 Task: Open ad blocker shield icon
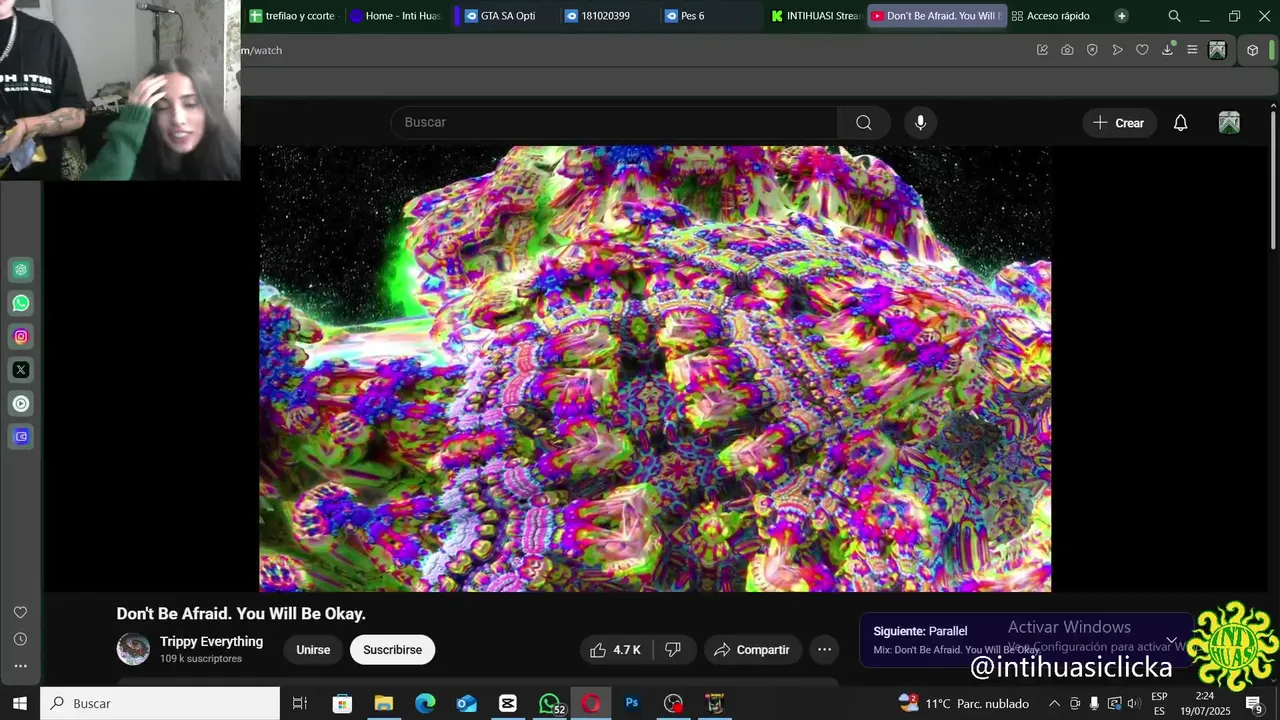point(1092,50)
